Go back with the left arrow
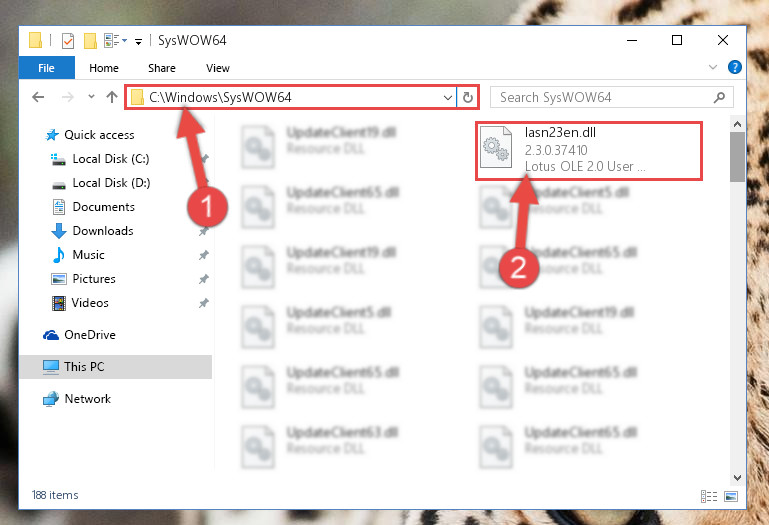769x525 pixels. tap(38, 97)
